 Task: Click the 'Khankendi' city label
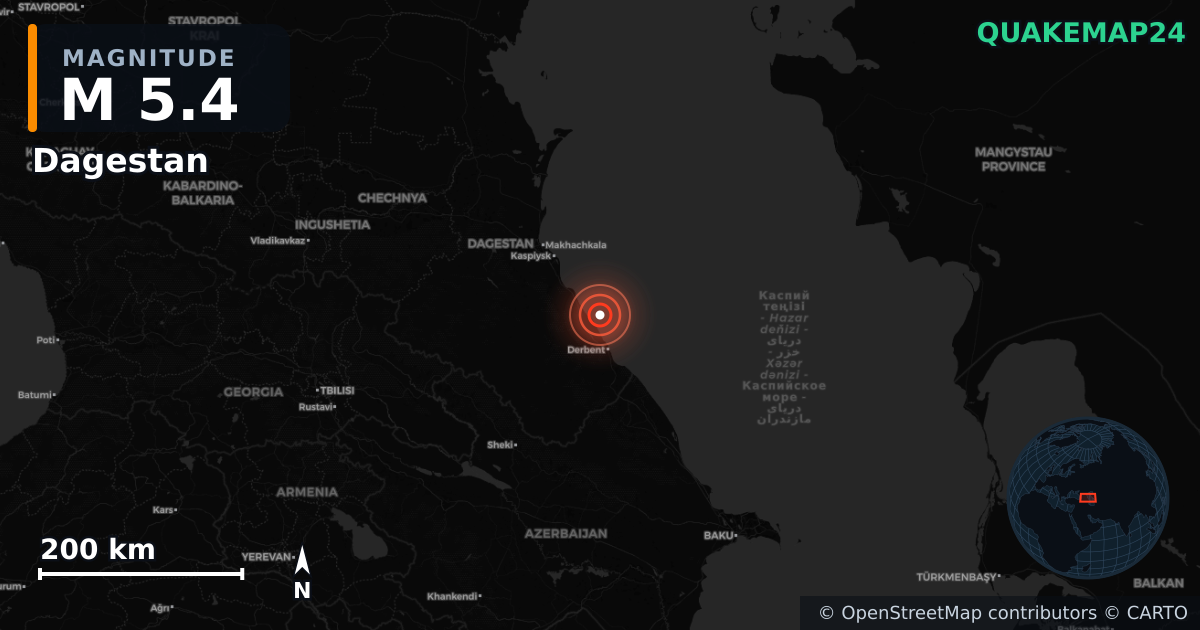point(454,596)
